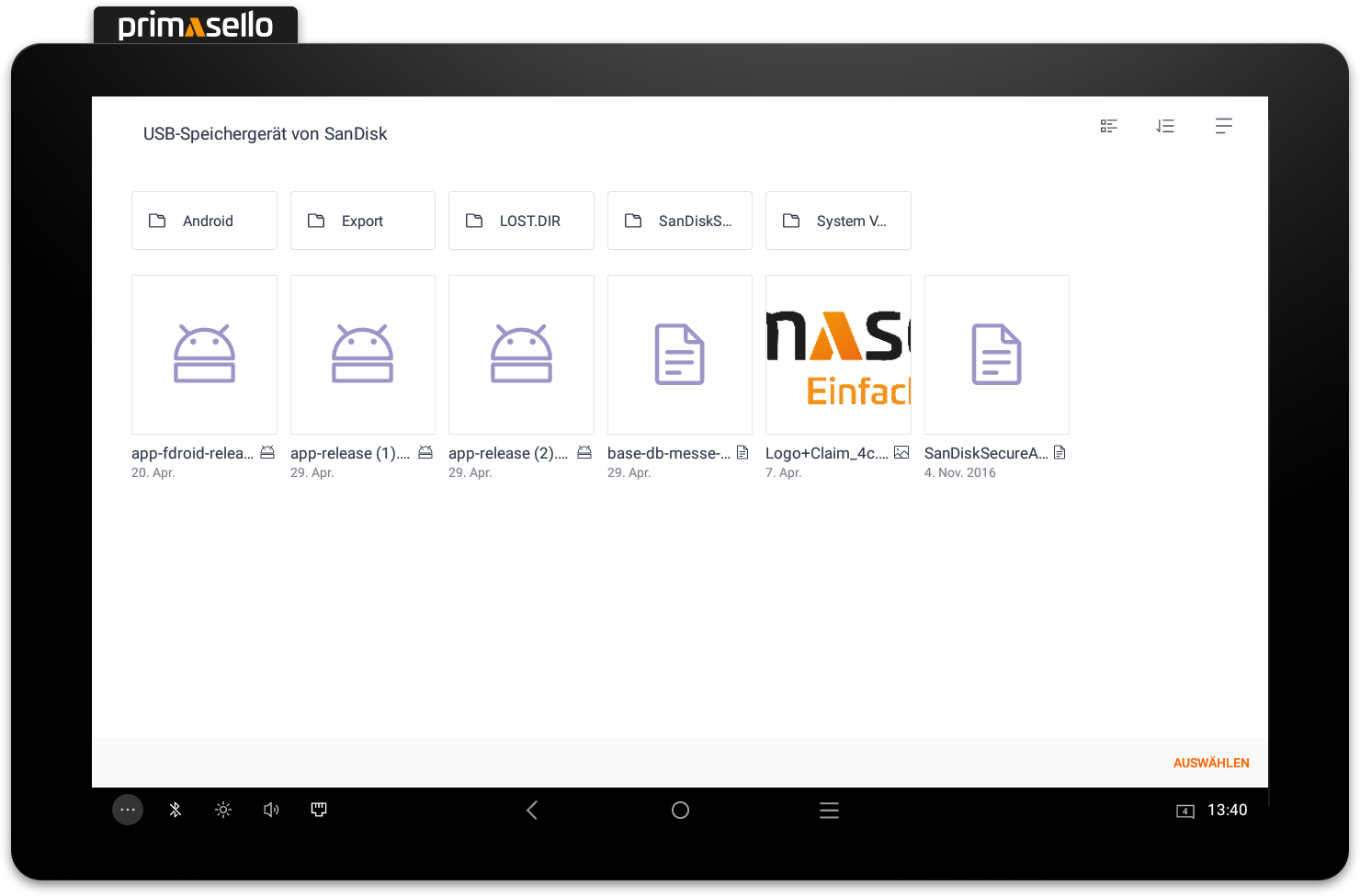Adjust brightness using the sun icon

click(x=222, y=810)
